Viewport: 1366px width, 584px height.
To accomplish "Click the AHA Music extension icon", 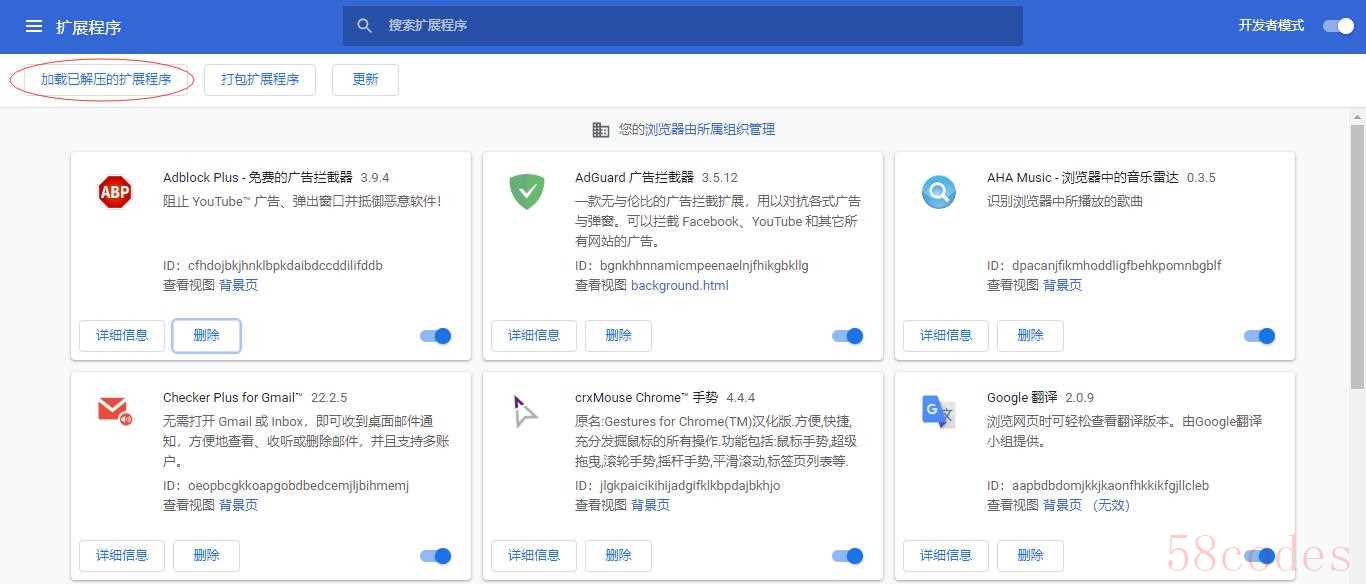I will pyautogui.click(x=938, y=191).
